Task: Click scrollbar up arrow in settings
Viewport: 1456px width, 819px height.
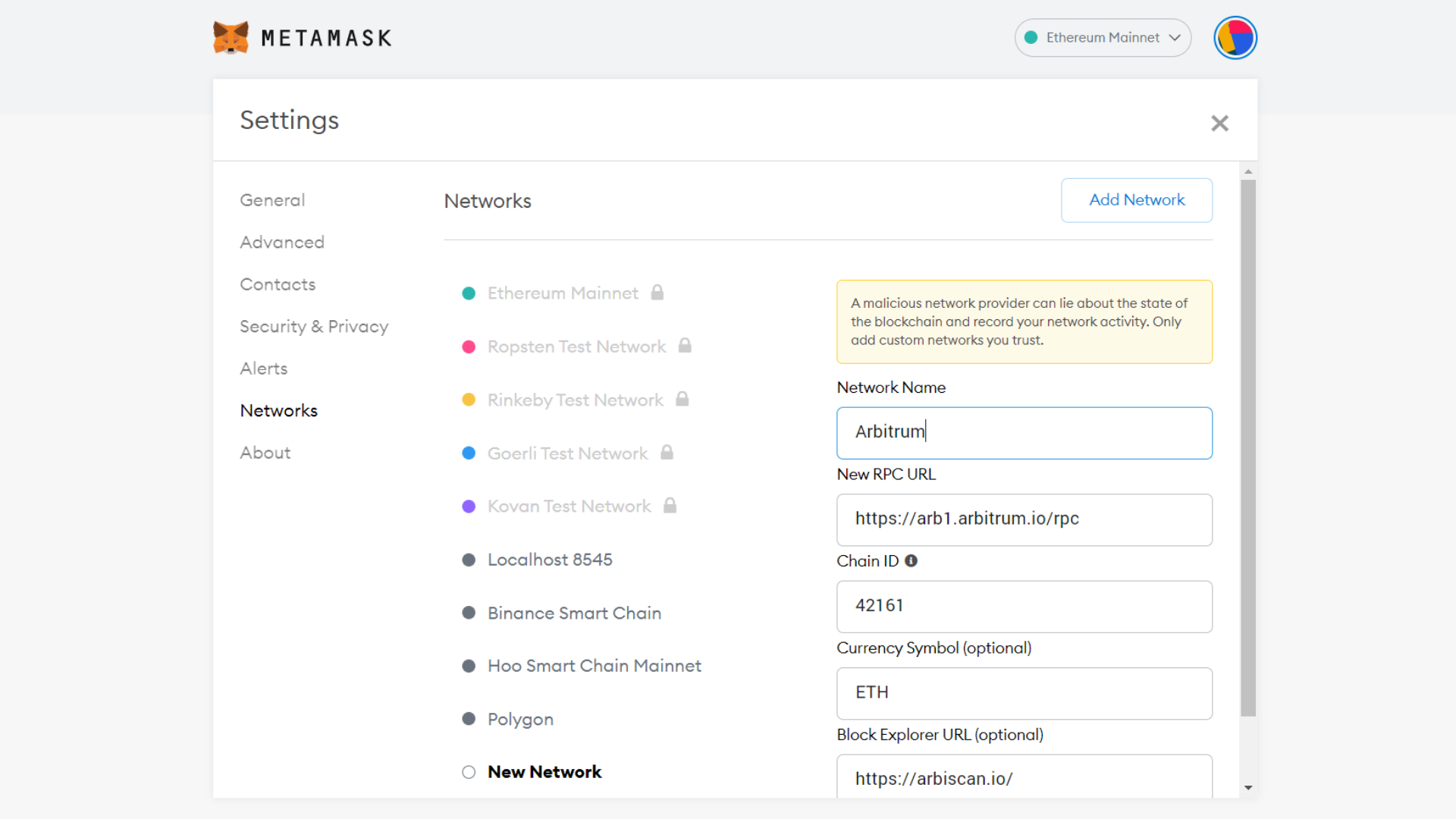Action: click(x=1248, y=172)
